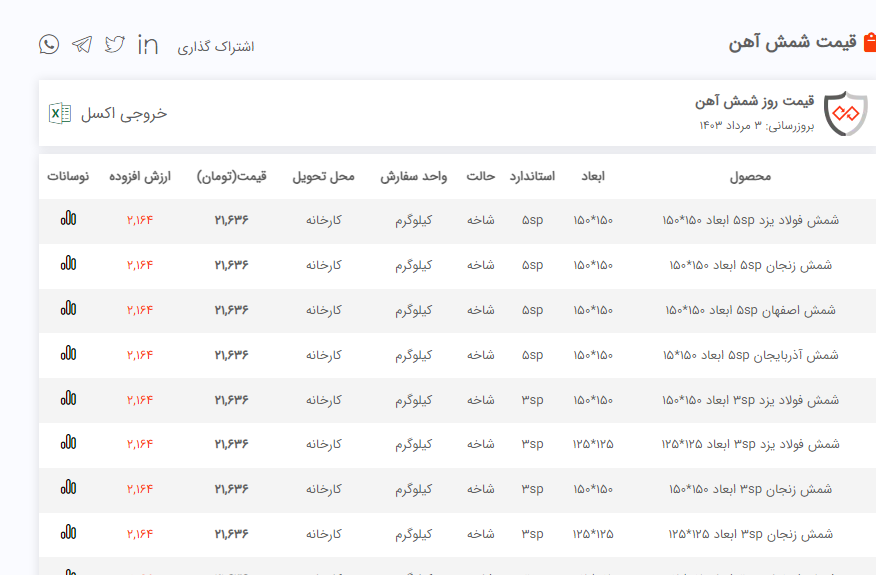This screenshot has height=575, width=876.
Task: Open chart for شمش زنجان 3sp 125*125
Action: click(68, 533)
